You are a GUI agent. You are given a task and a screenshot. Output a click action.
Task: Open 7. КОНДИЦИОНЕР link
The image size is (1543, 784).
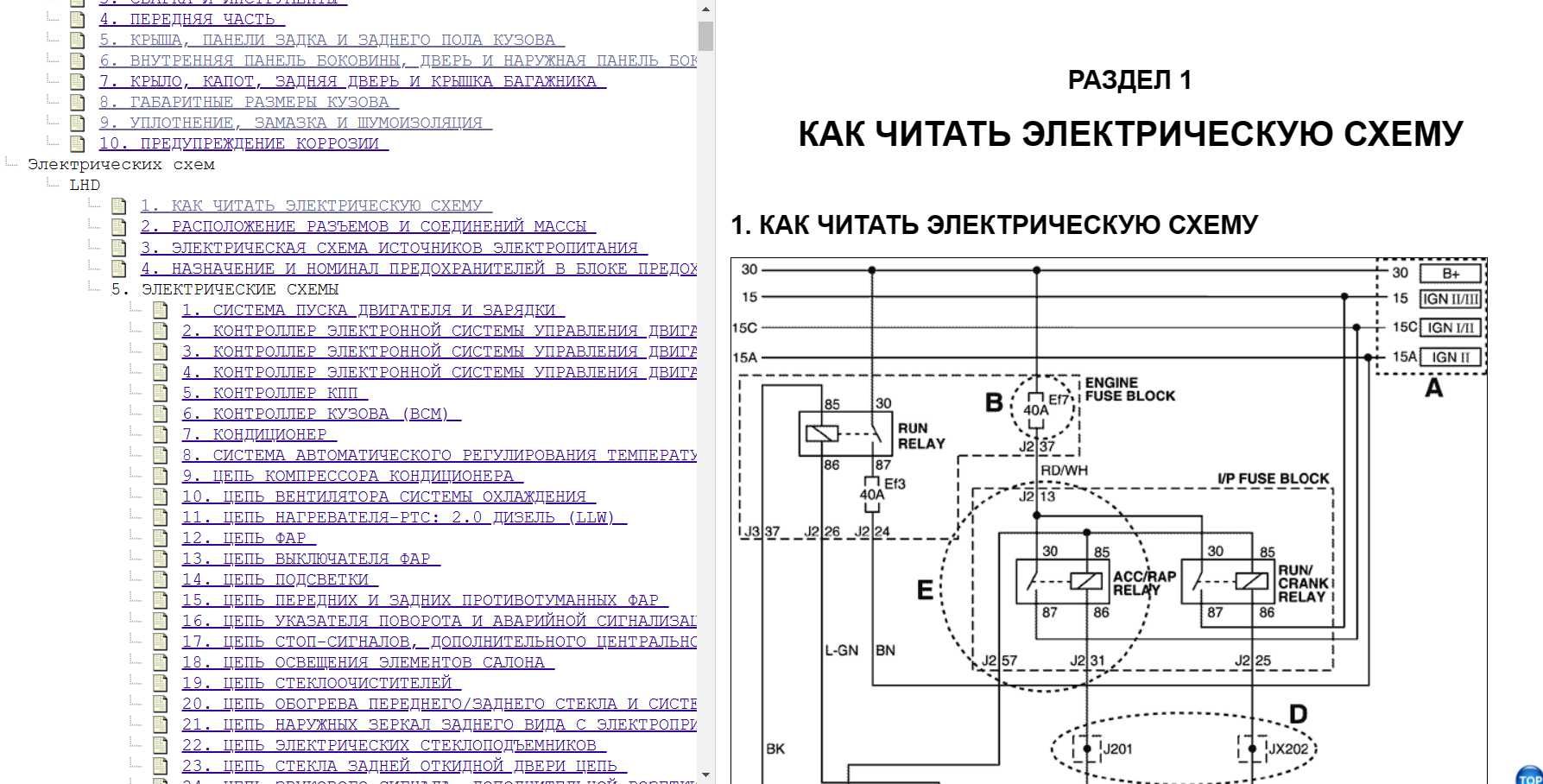(x=259, y=434)
